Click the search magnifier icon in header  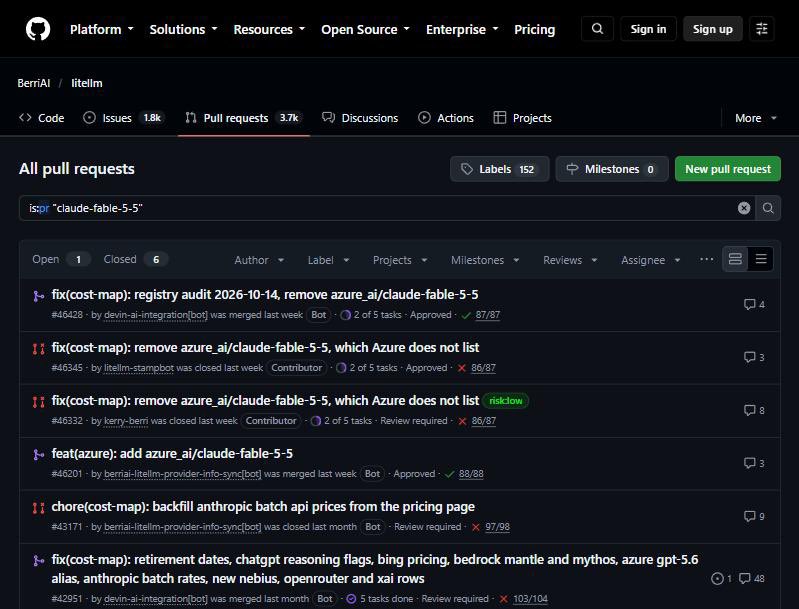(597, 29)
